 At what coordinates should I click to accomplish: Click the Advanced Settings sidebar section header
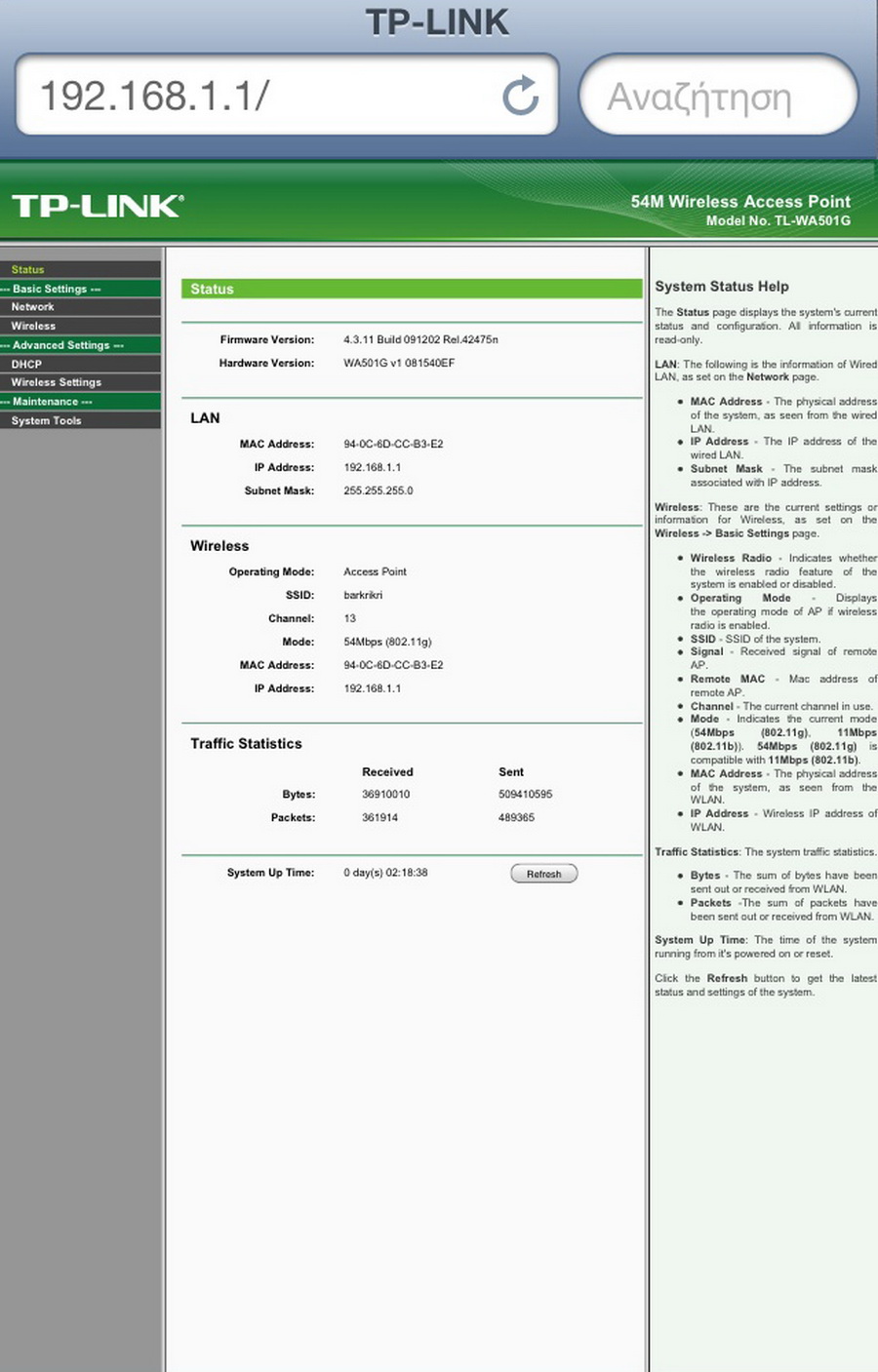[80, 345]
